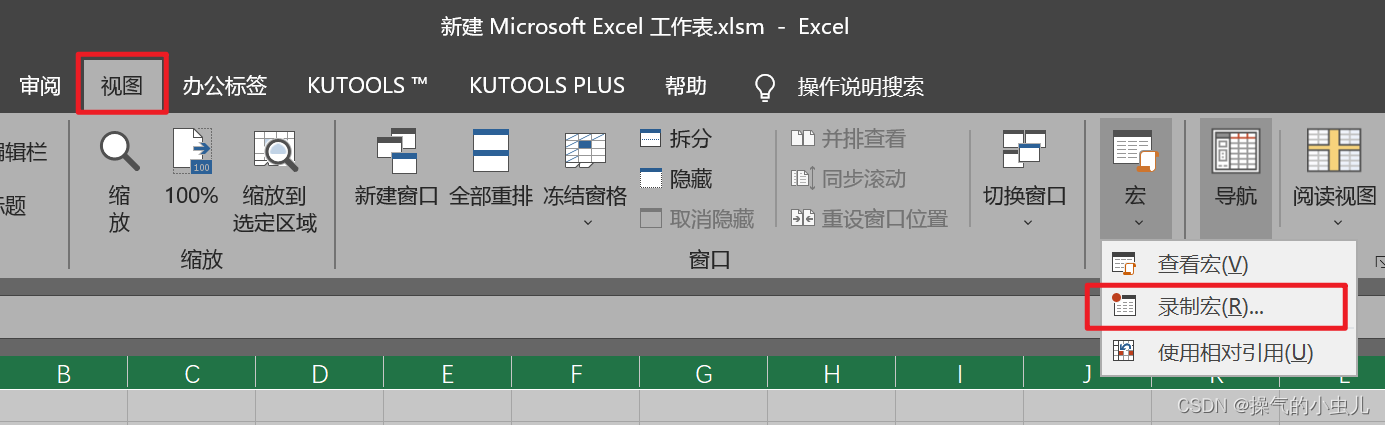Toggle Use Relative References (使用相对引用)
Viewport: 1385px width, 425px height.
coord(1228,352)
